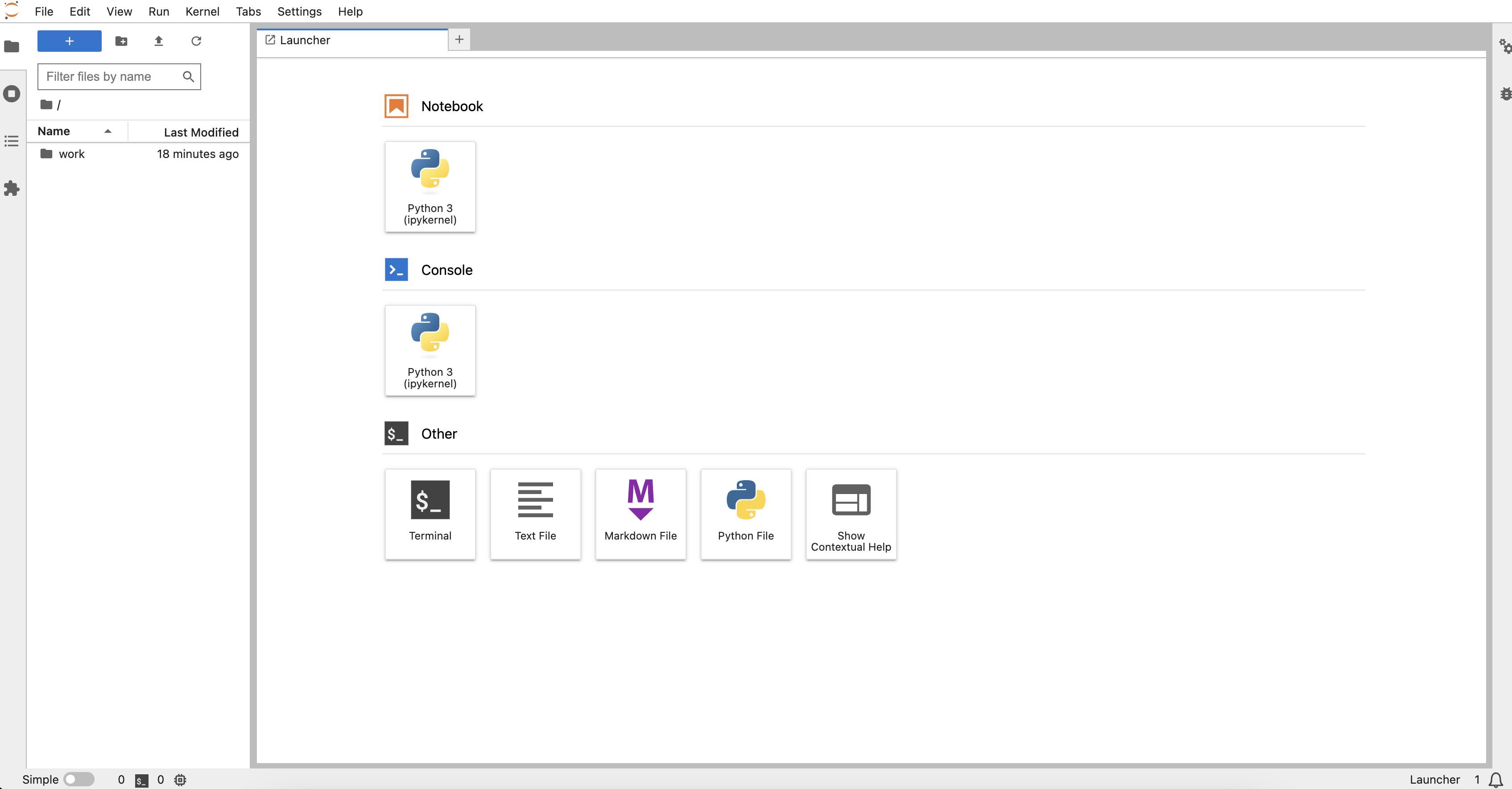Open the File menu

(45, 11)
